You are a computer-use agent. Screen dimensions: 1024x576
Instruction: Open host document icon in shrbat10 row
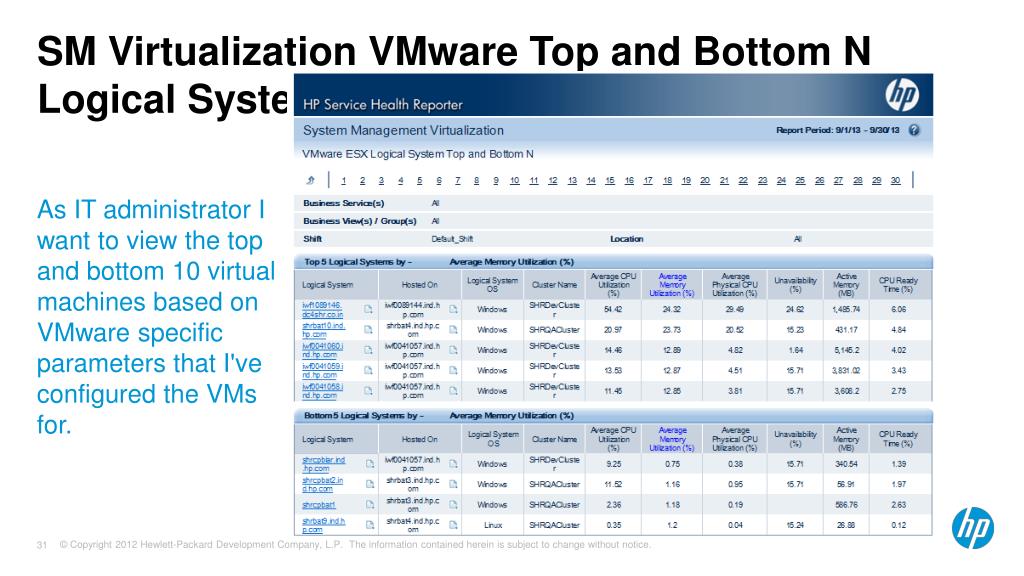coord(453,330)
